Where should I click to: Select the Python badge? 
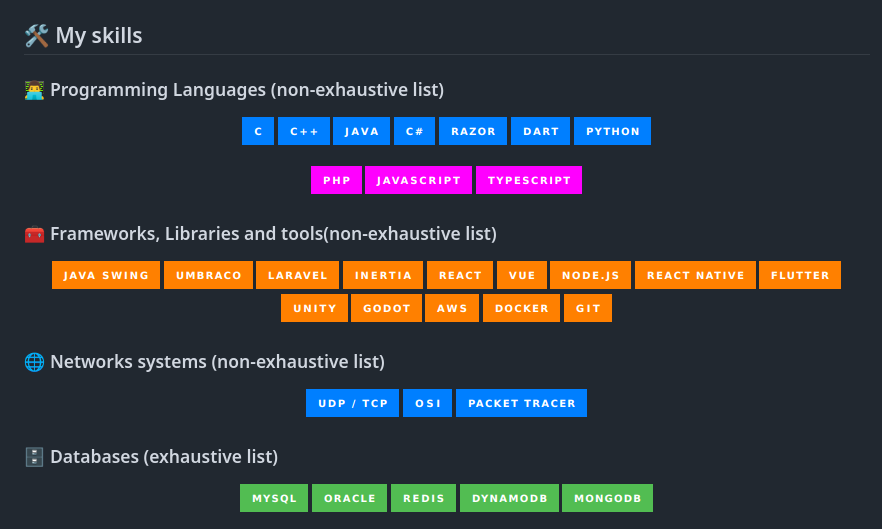pyautogui.click(x=613, y=131)
